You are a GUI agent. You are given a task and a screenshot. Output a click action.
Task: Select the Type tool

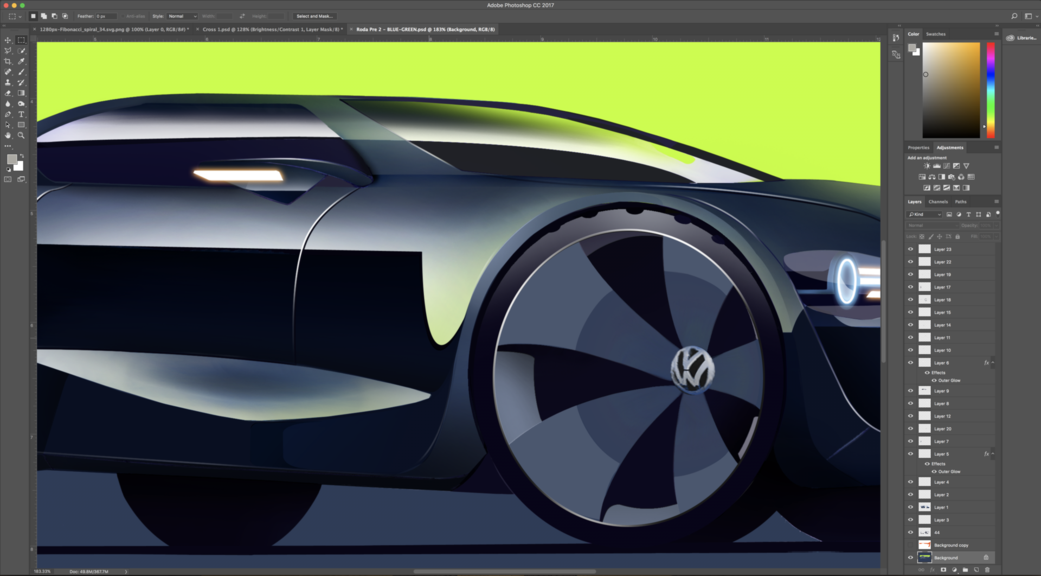tap(21, 114)
